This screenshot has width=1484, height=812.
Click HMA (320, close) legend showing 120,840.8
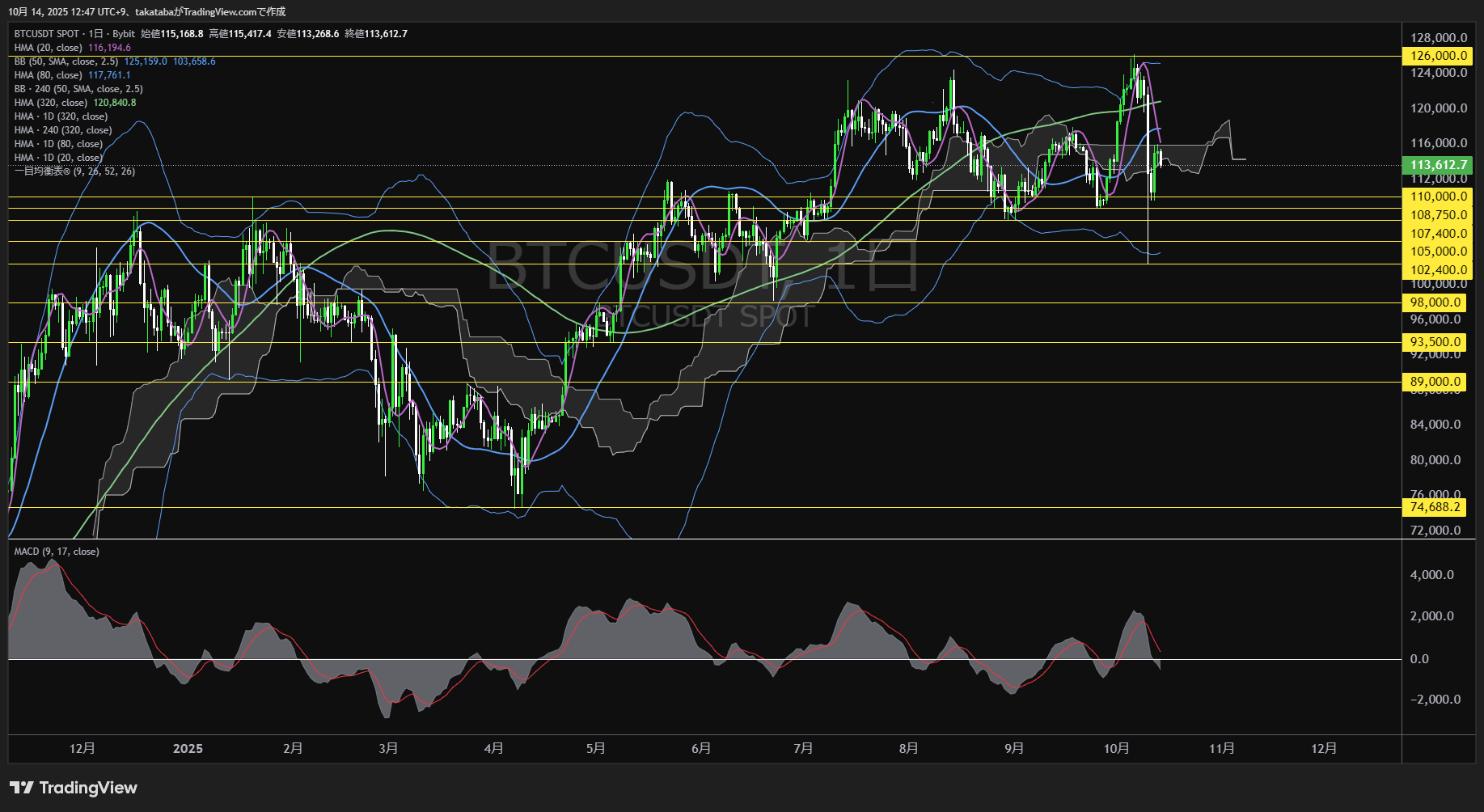click(x=51, y=103)
